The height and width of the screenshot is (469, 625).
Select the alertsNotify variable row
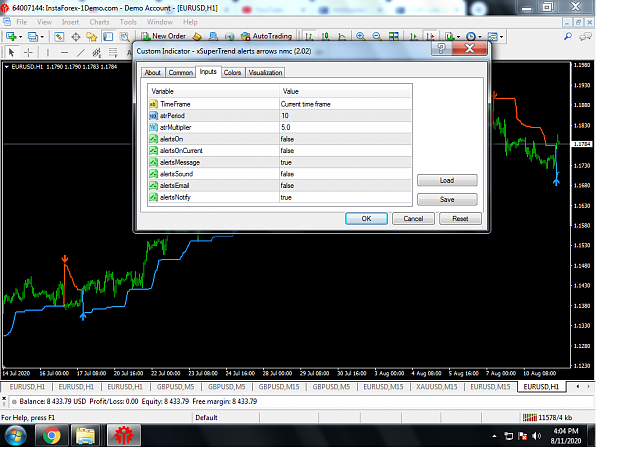[279, 198]
